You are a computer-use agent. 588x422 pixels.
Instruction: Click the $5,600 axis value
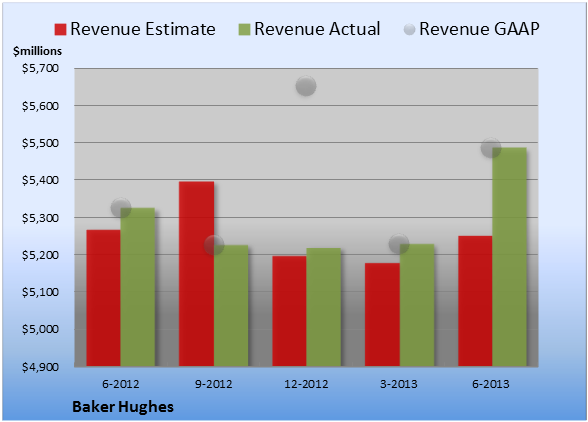40,106
